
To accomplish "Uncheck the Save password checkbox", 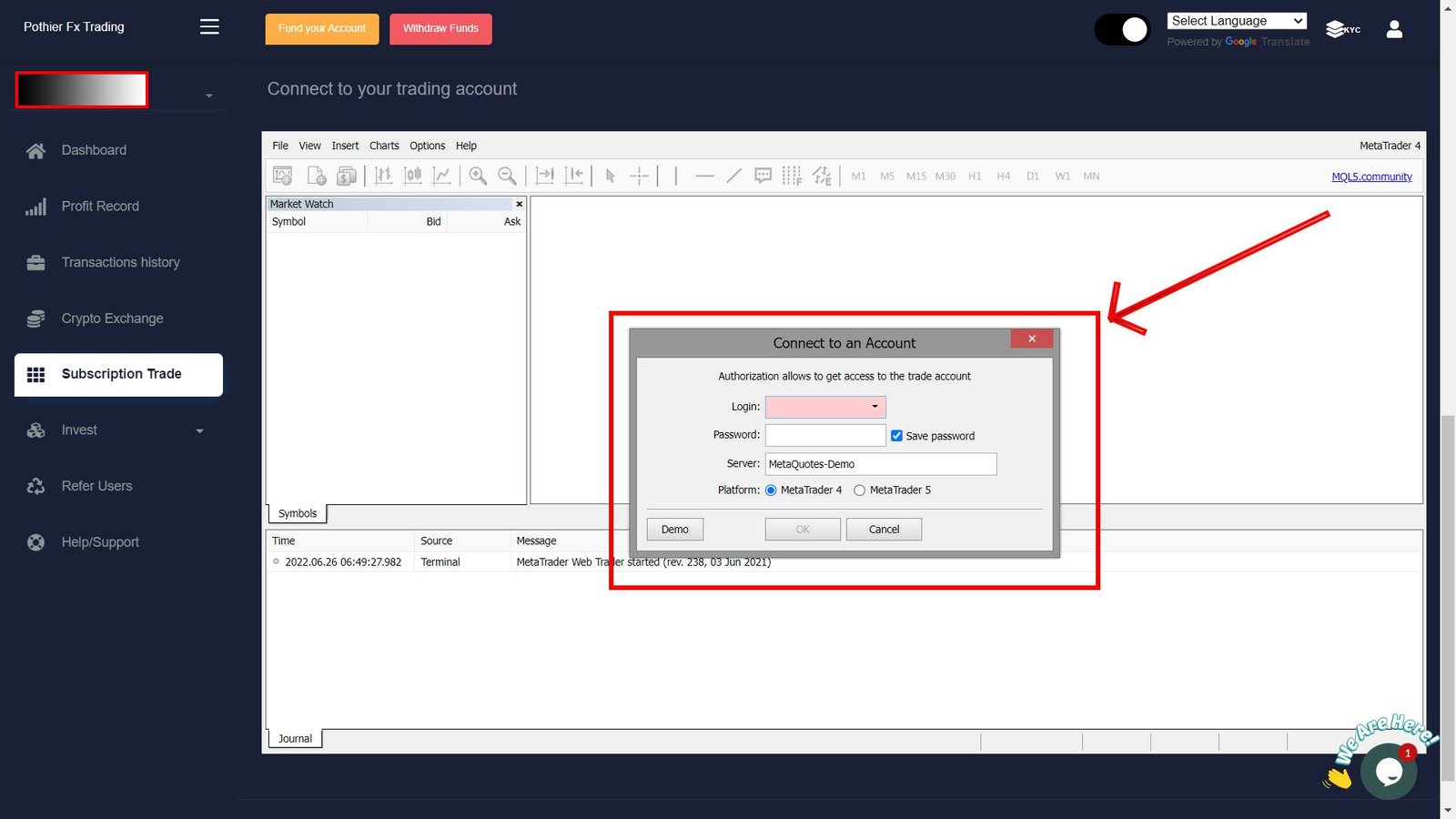I will (896, 436).
